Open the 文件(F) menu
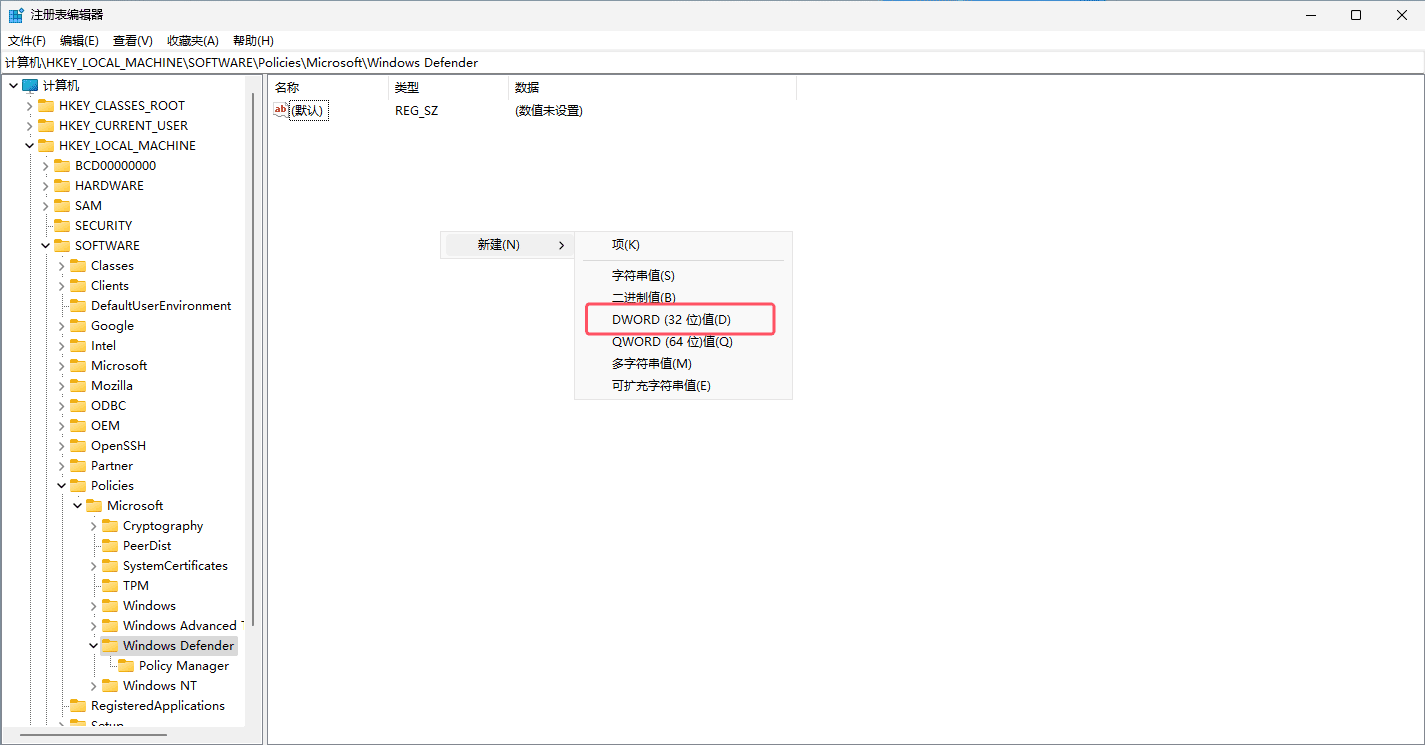 coord(27,41)
